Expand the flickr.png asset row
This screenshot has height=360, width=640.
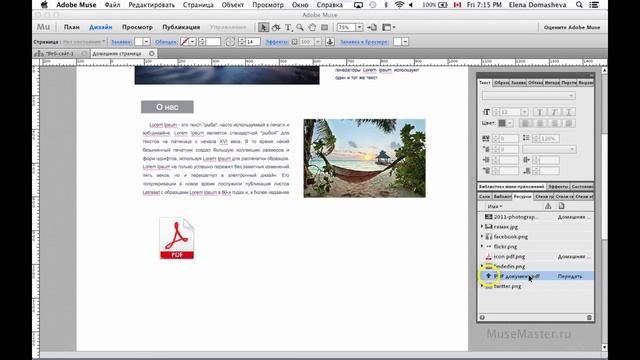point(482,246)
